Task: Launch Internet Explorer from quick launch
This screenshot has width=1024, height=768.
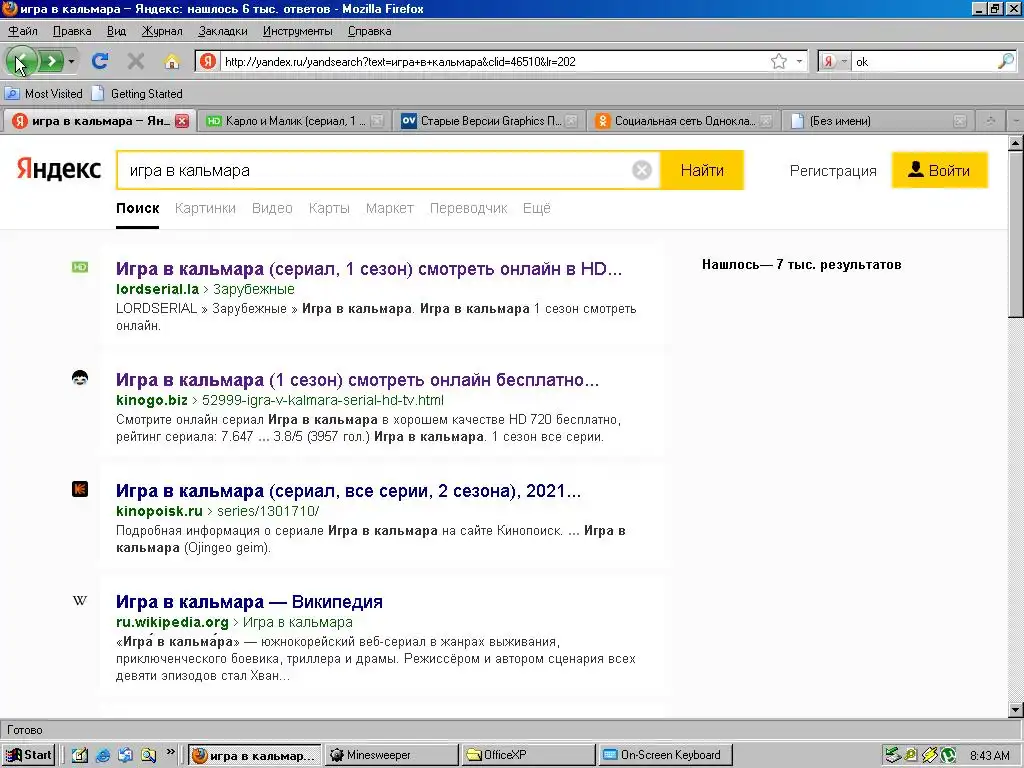Action: point(103,755)
